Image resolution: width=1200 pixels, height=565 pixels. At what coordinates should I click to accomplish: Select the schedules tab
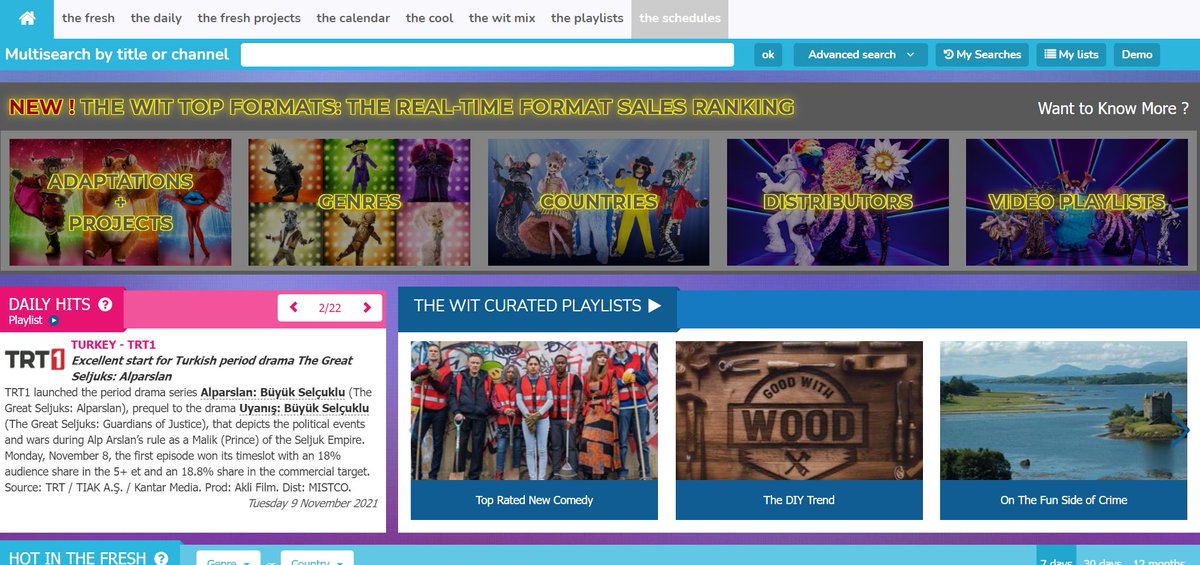[x=679, y=18]
